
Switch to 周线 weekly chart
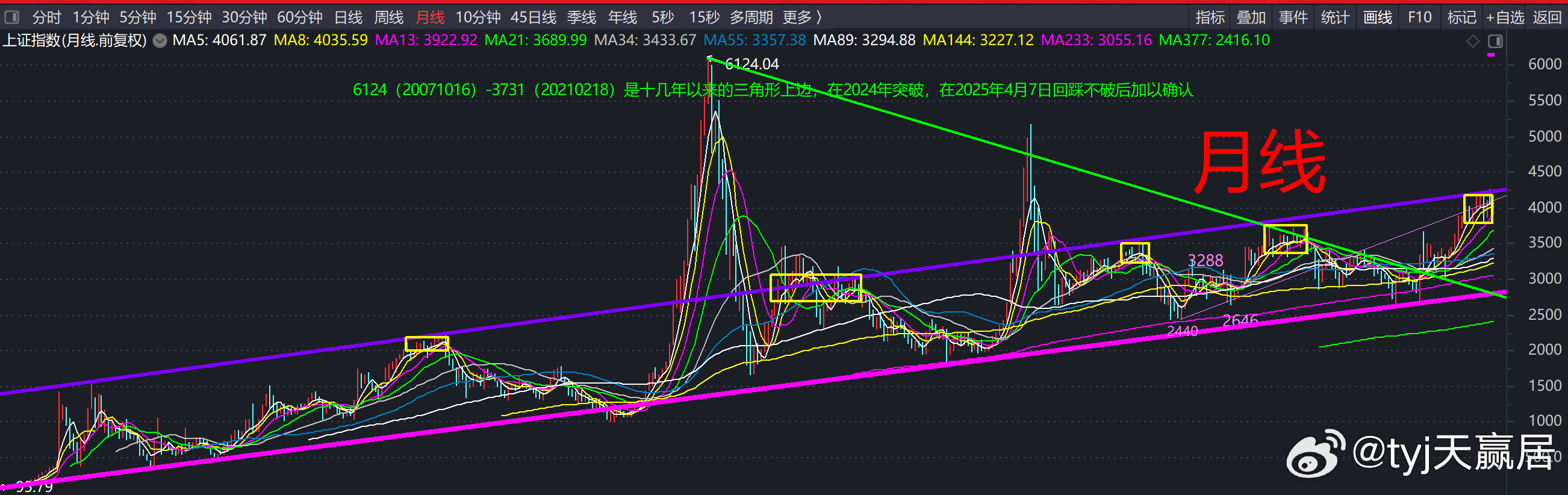click(389, 17)
